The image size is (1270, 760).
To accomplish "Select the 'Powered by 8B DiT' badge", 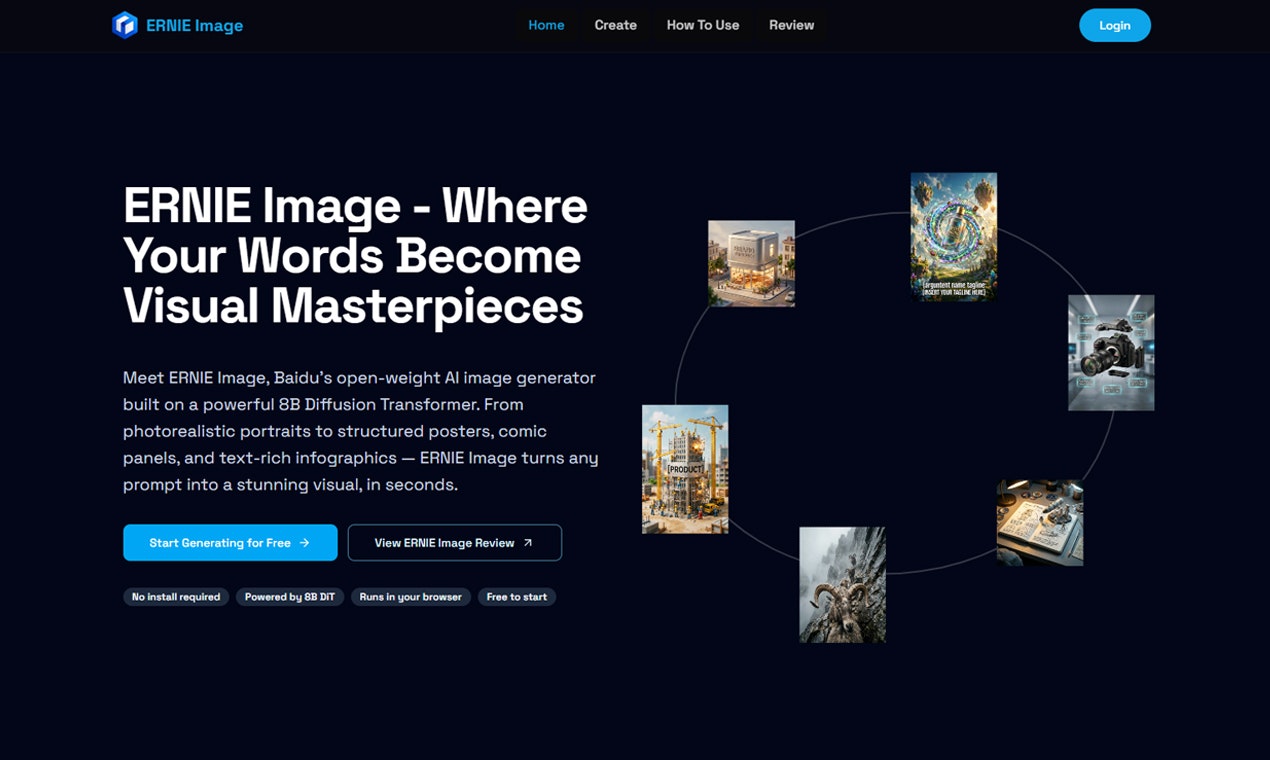I will pos(289,597).
